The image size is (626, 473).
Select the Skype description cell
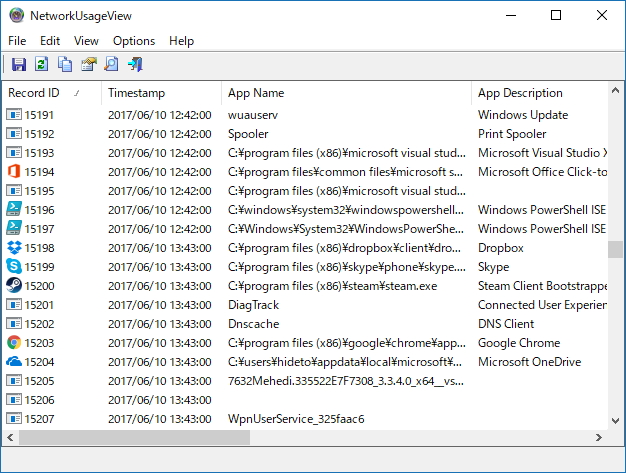[493, 267]
